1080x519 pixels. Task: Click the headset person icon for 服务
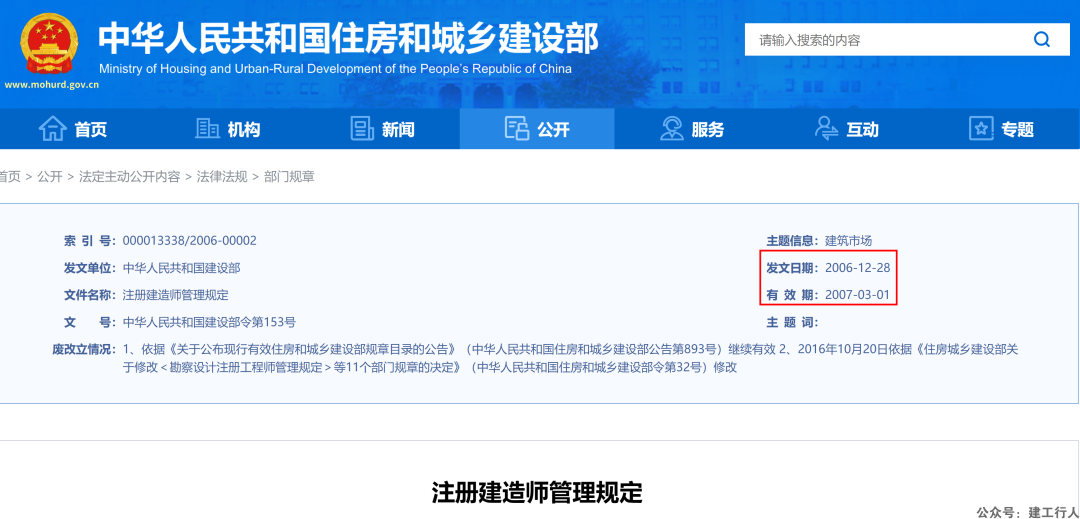pos(671,129)
